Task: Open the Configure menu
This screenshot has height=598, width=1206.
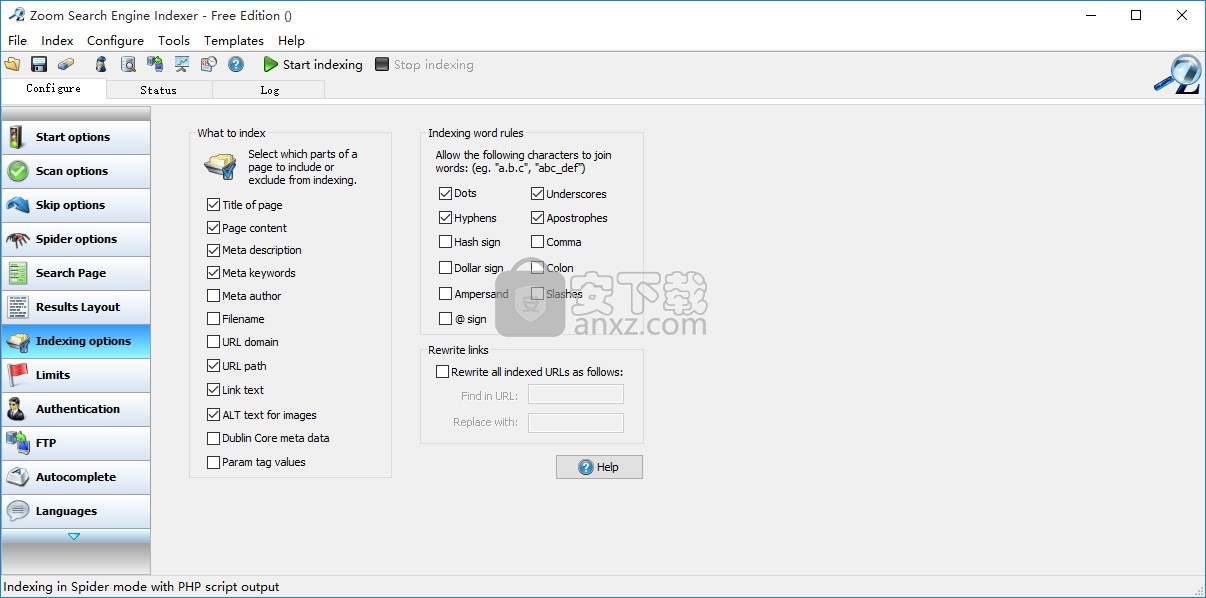Action: pos(115,40)
